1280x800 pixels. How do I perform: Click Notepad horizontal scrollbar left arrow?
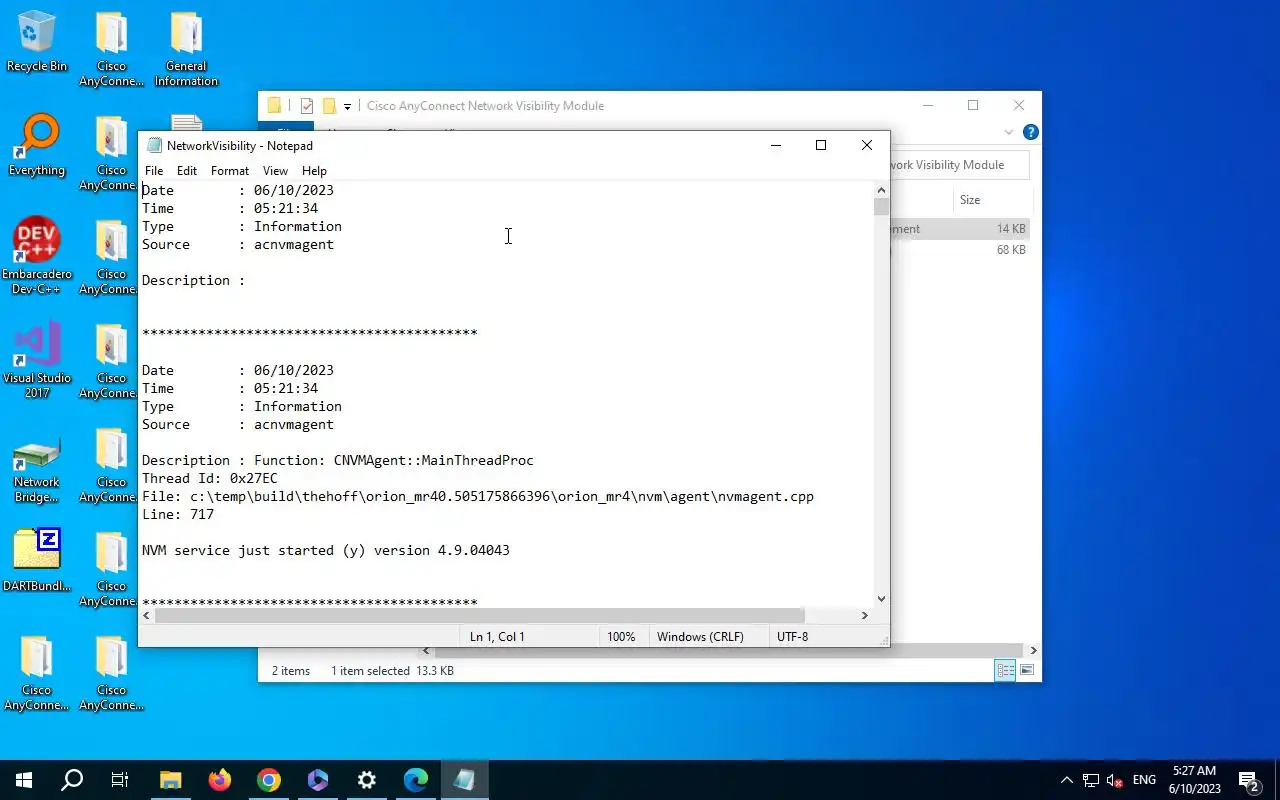coord(147,615)
